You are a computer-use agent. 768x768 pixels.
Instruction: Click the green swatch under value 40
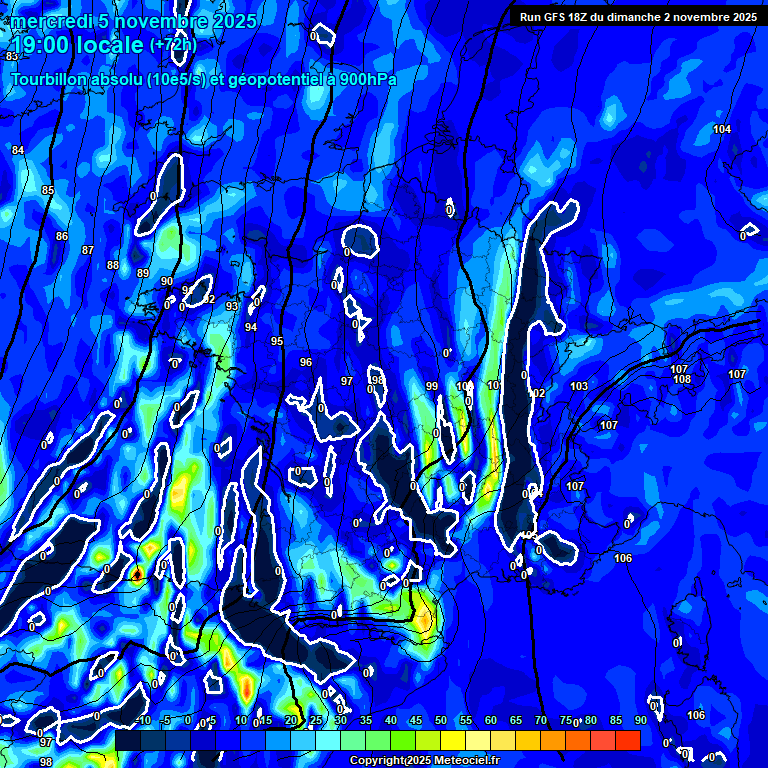(x=403, y=740)
